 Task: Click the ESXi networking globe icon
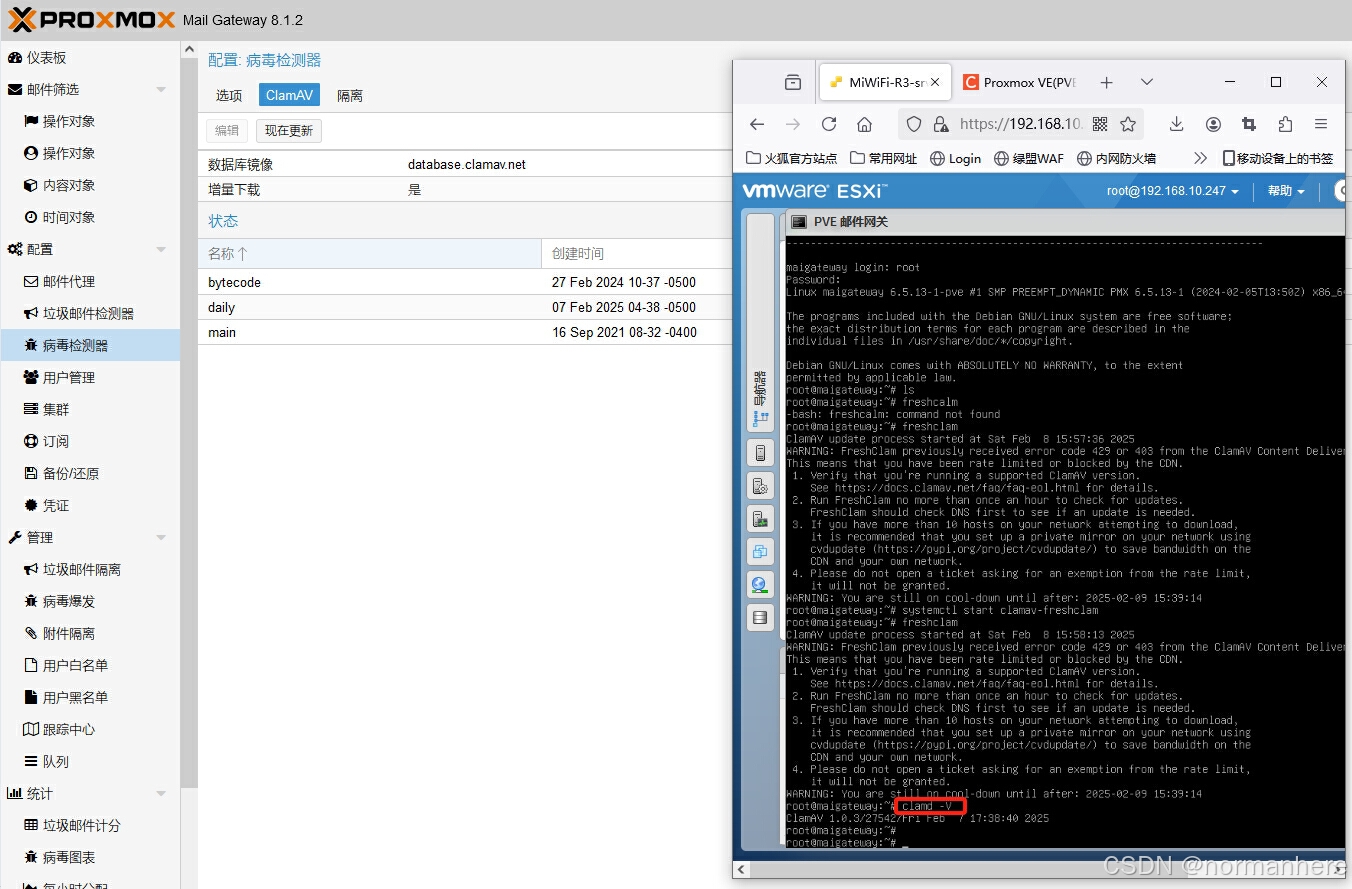point(760,584)
